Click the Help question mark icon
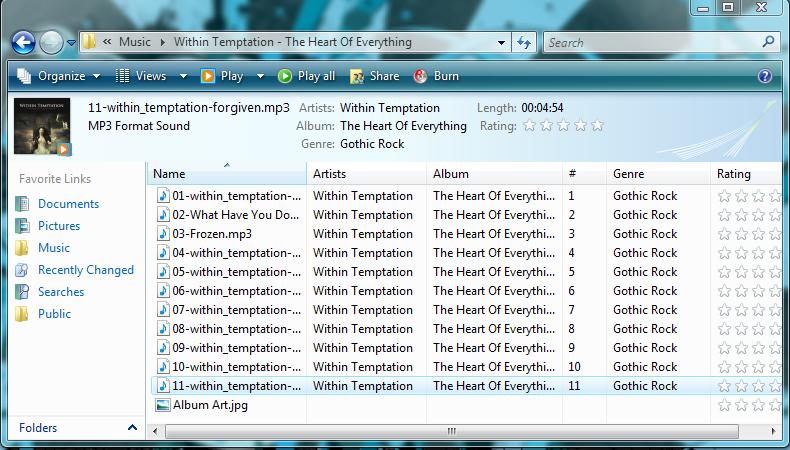 [x=765, y=76]
